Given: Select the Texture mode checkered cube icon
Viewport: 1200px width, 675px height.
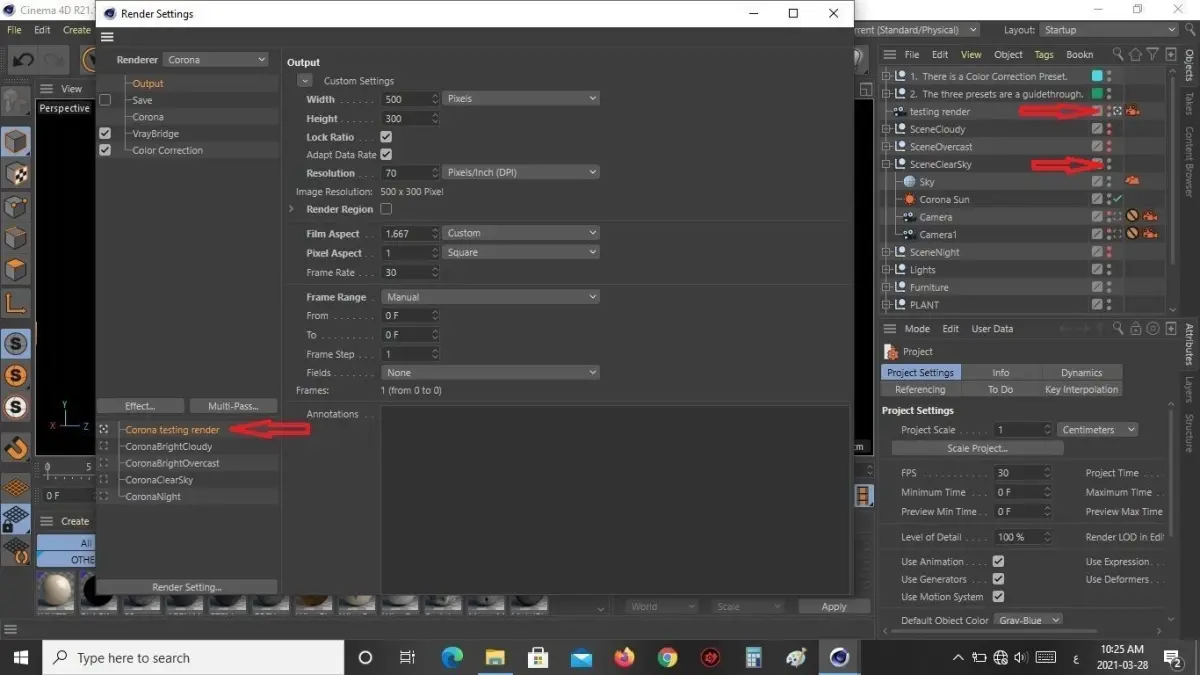Looking at the screenshot, I should pyautogui.click(x=16, y=173).
